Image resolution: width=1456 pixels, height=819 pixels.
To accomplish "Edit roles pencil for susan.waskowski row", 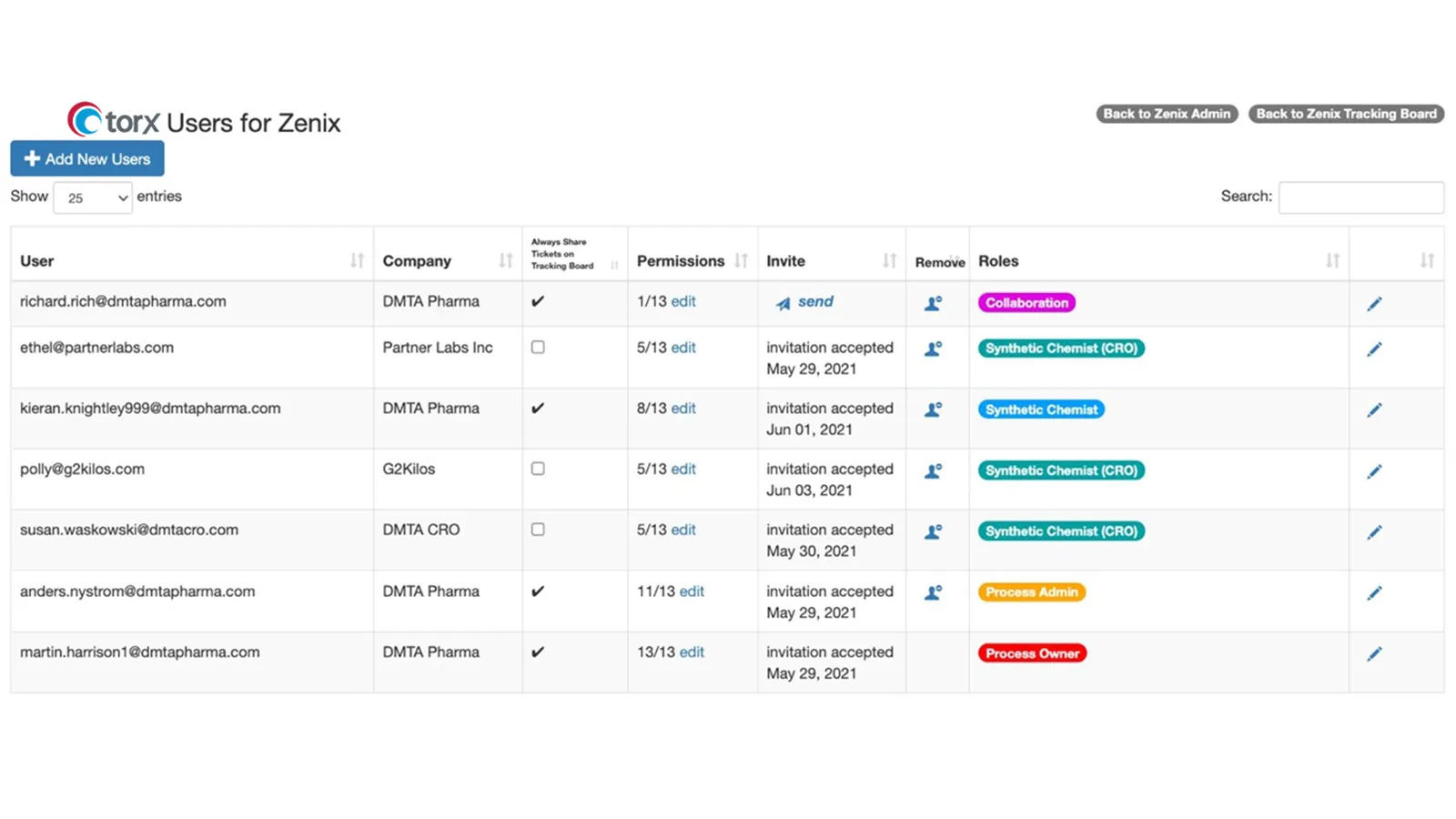I will (x=1374, y=532).
